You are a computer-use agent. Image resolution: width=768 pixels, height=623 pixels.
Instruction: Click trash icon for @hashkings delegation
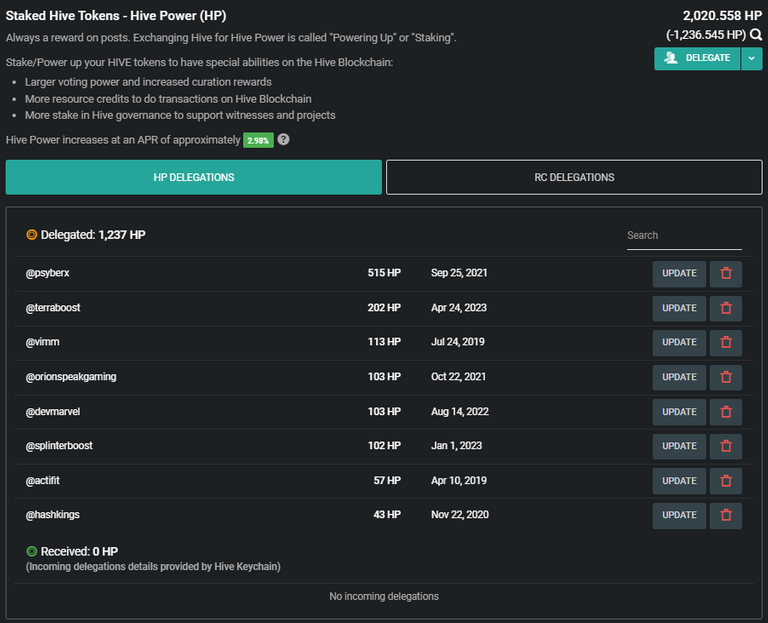726,515
